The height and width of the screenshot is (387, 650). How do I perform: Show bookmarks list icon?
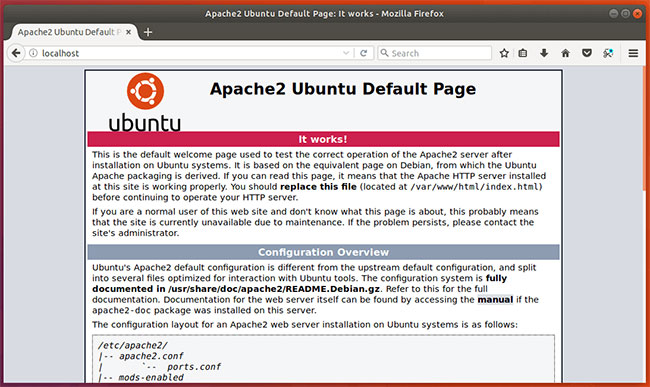523,53
